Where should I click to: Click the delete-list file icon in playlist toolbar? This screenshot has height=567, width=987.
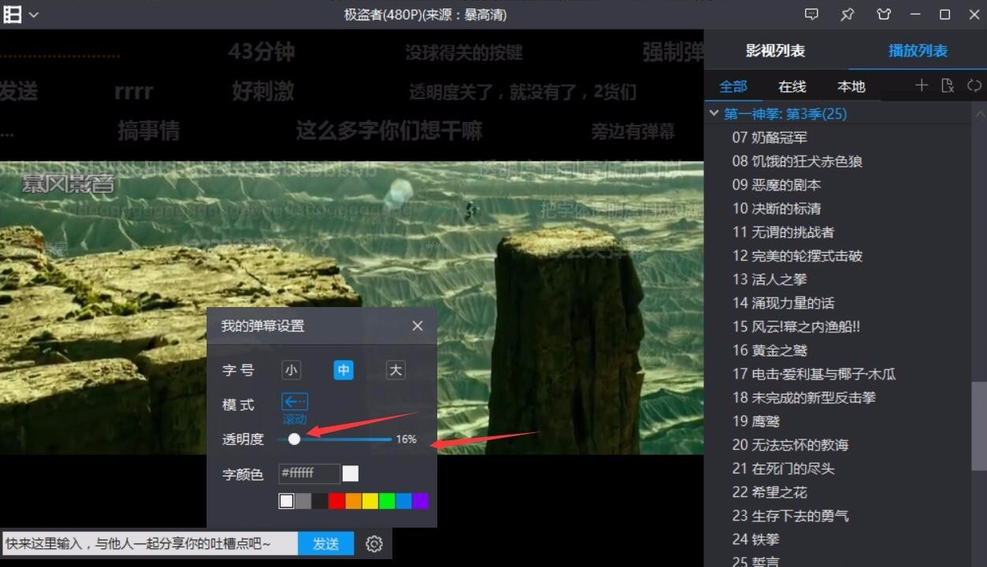click(x=947, y=85)
